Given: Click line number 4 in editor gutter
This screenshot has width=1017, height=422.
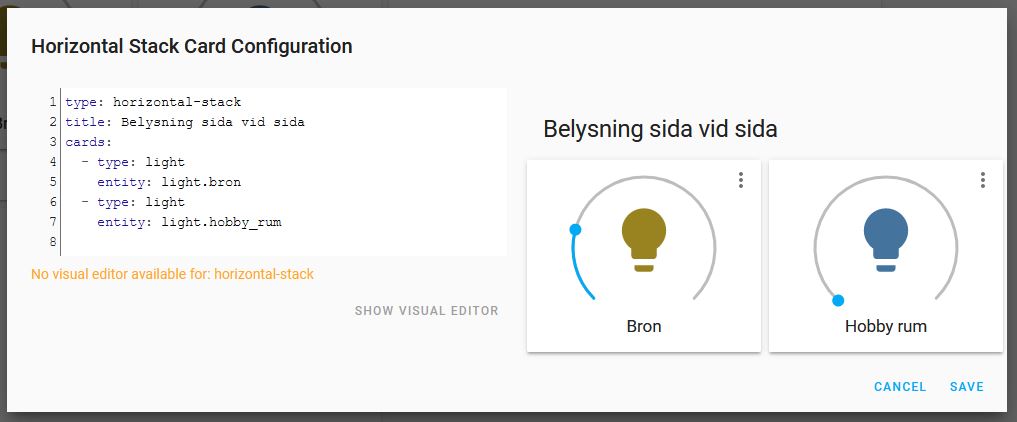Looking at the screenshot, I should click(53, 162).
